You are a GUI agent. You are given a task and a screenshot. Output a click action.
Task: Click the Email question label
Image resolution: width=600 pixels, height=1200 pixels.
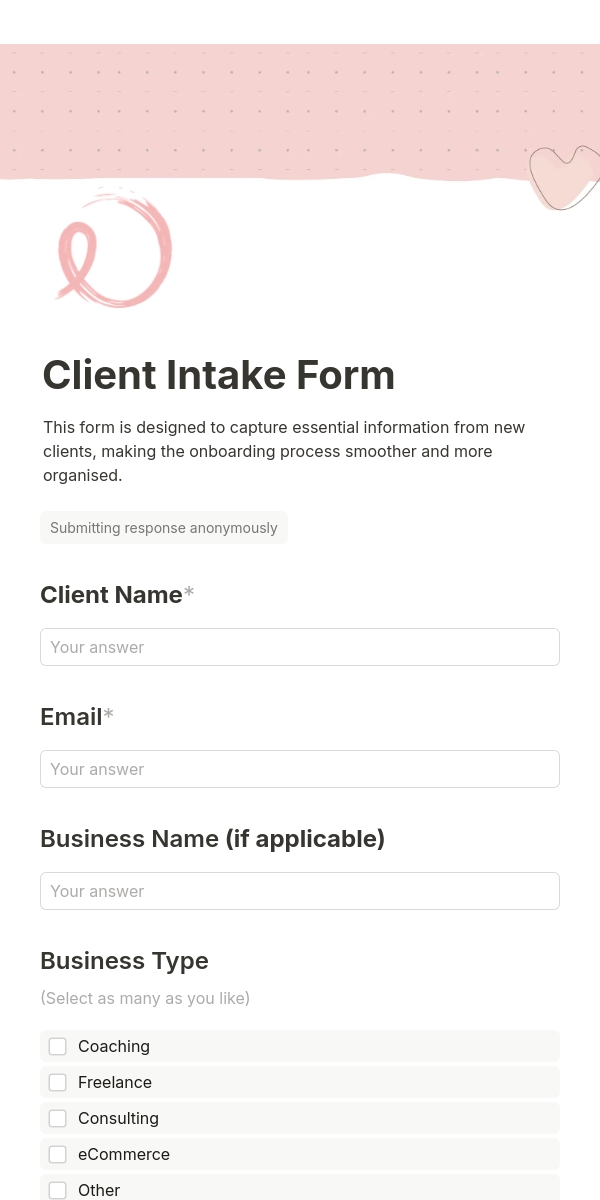(71, 717)
